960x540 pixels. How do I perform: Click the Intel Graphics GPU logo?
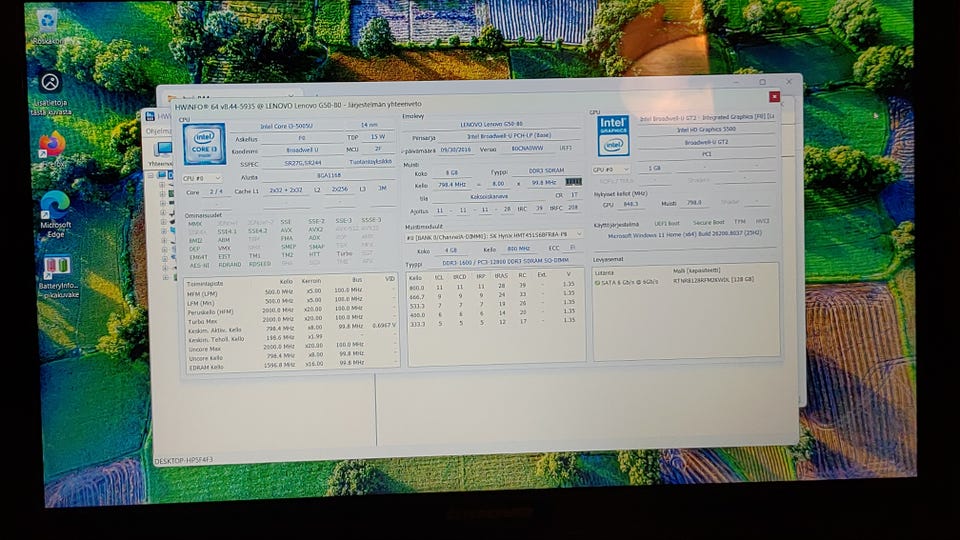pos(613,135)
